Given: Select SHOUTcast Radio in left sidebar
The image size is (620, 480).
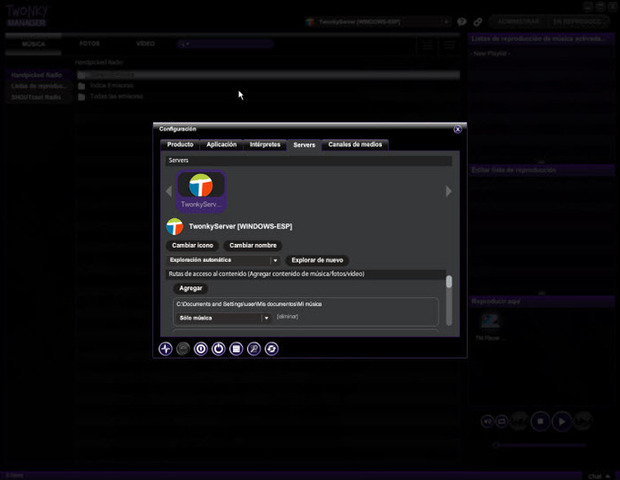Looking at the screenshot, I should coord(37,97).
